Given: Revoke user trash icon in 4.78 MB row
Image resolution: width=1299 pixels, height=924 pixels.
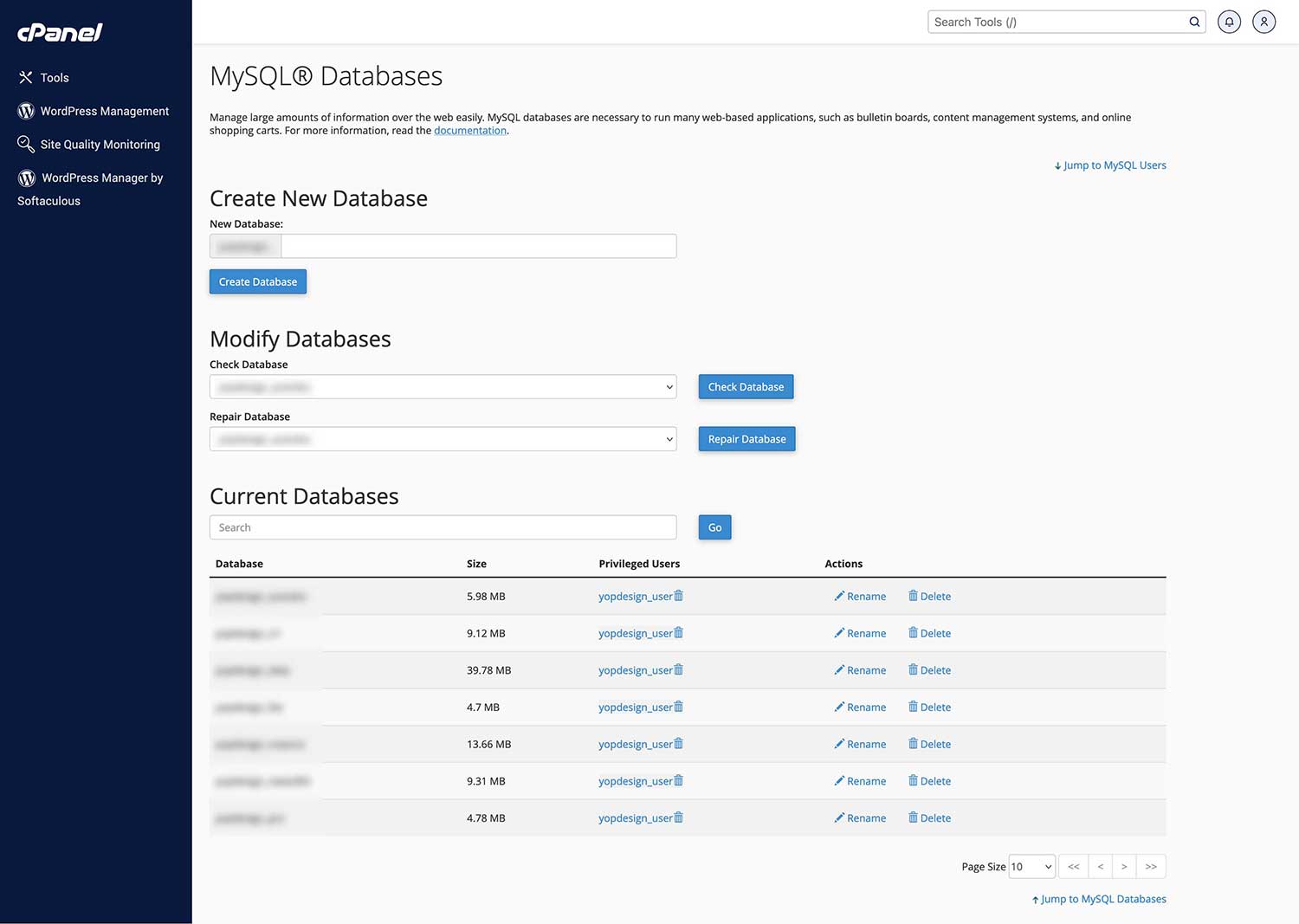Looking at the screenshot, I should pyautogui.click(x=679, y=817).
